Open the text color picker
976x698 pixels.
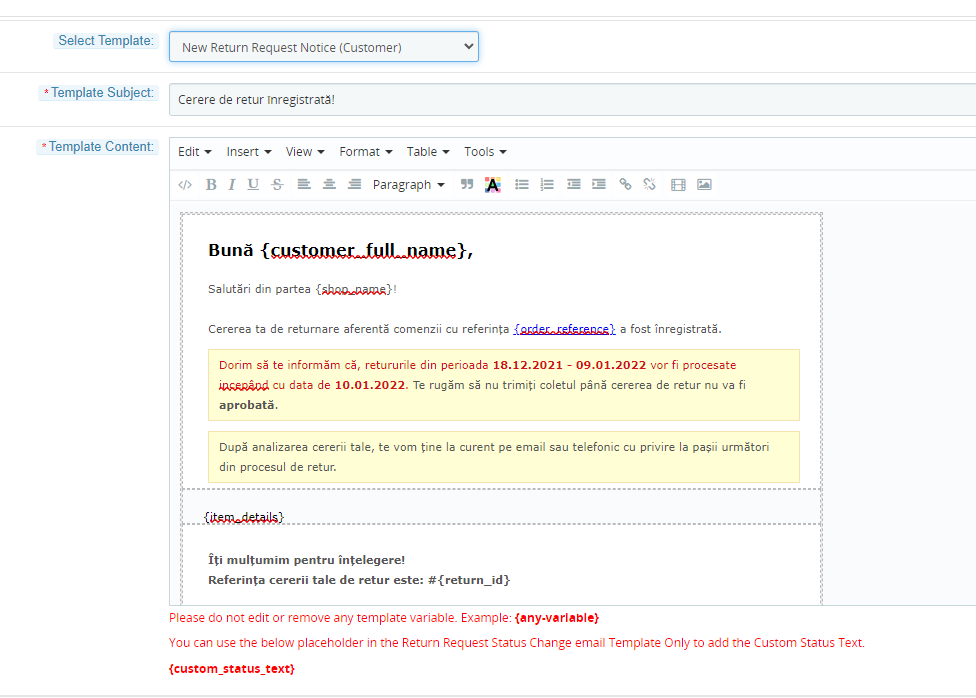492,185
